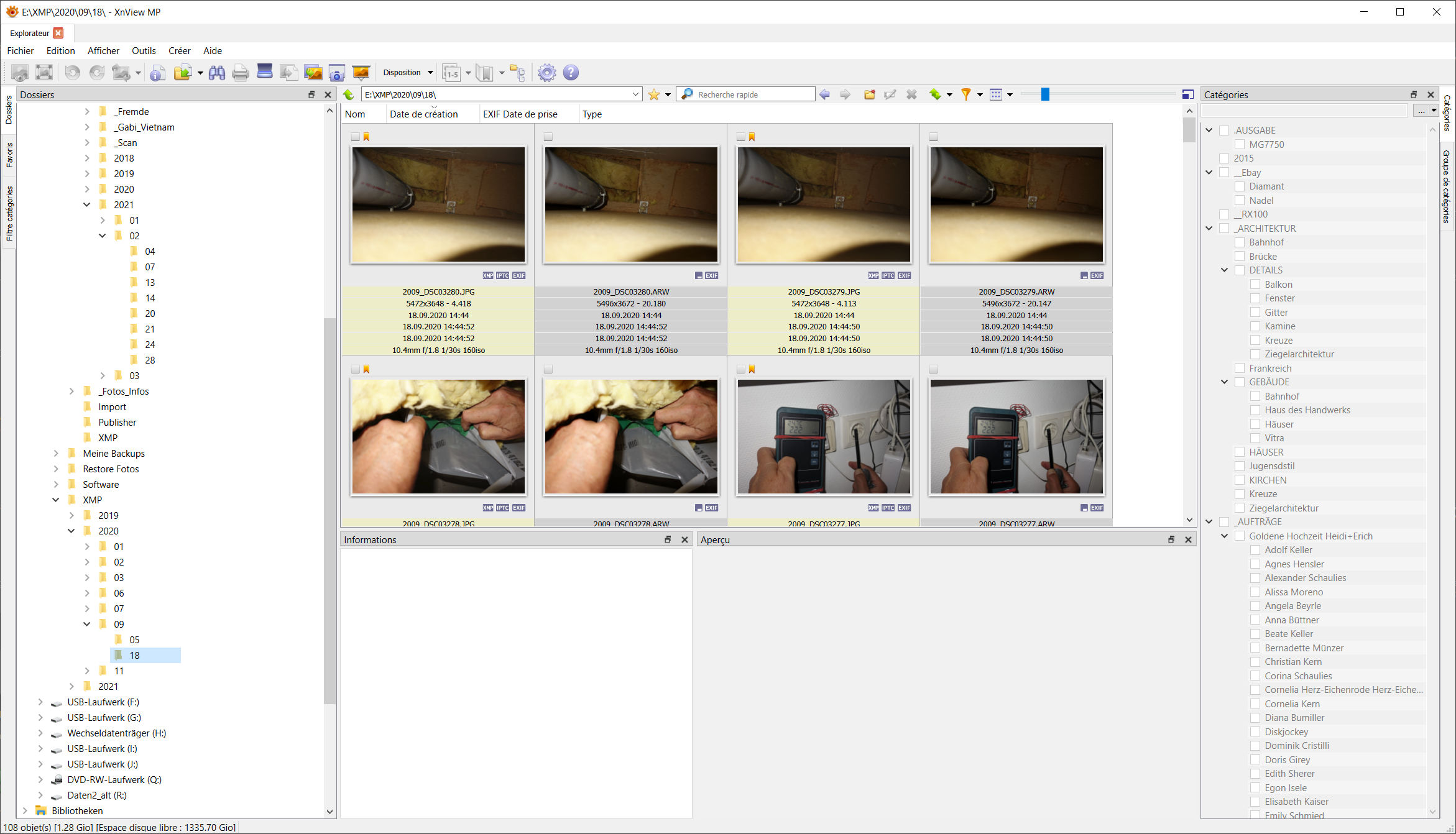Viewport: 1456px width, 834px height.
Task: Create new folder with toolbar icon
Action: pyautogui.click(x=869, y=94)
